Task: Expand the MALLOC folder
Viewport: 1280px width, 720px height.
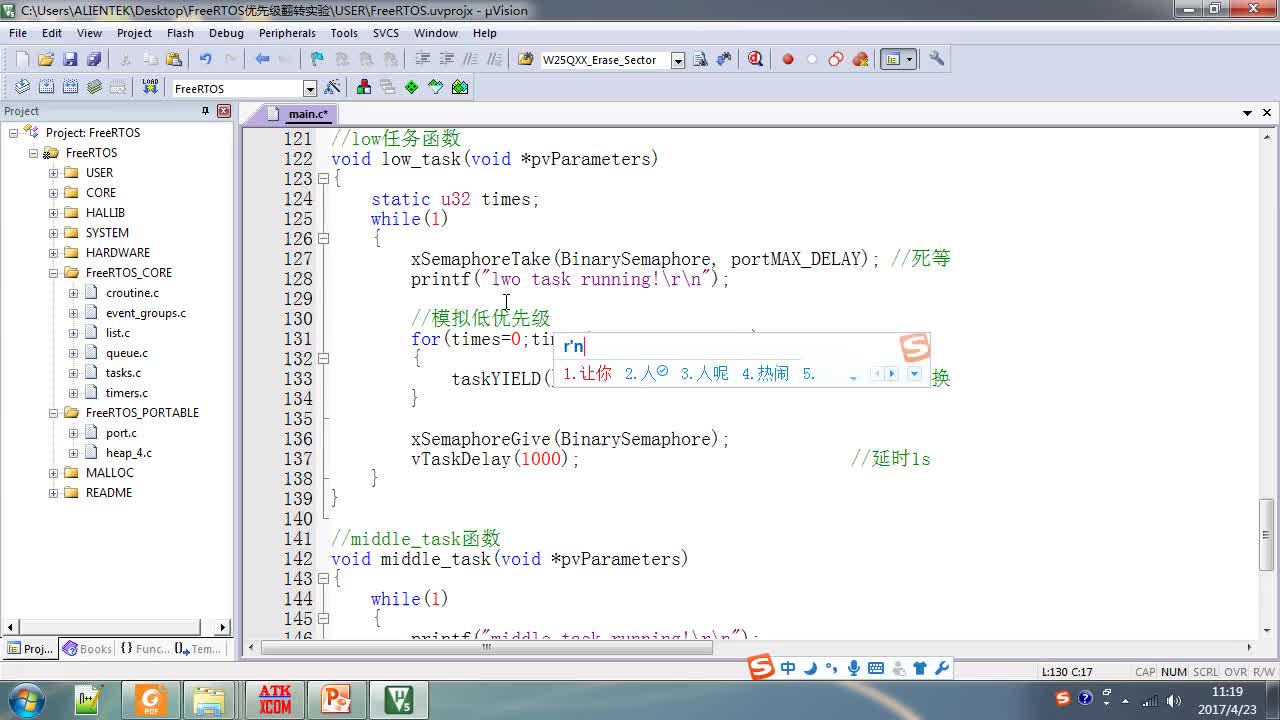Action: (54, 473)
